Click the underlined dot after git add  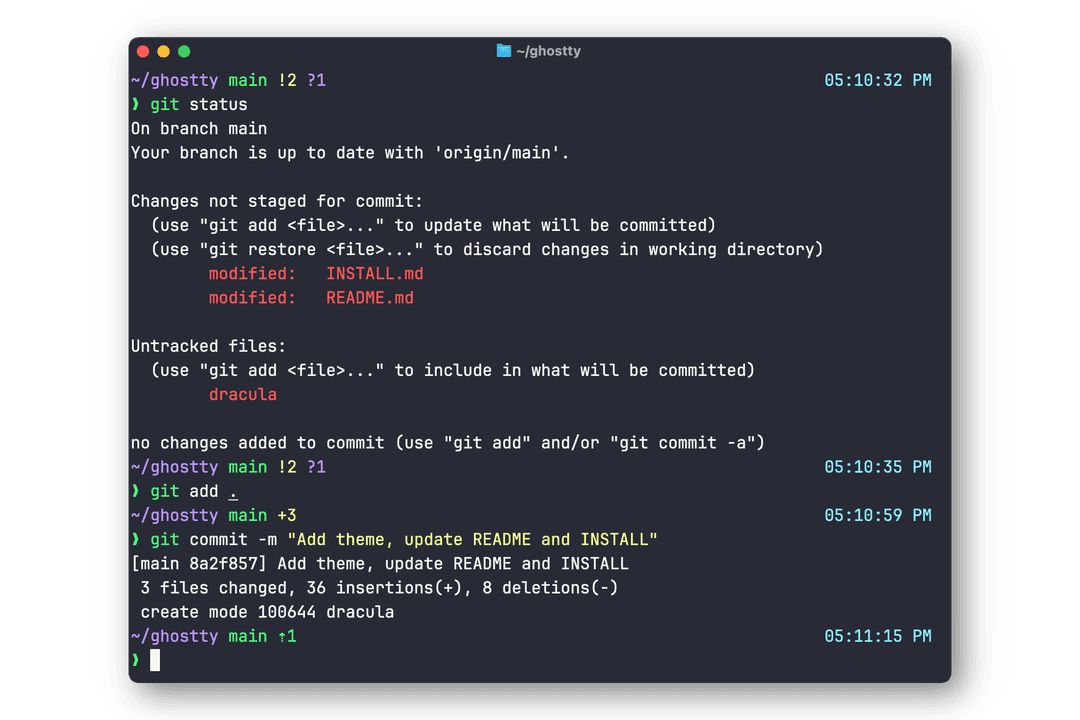click(233, 492)
